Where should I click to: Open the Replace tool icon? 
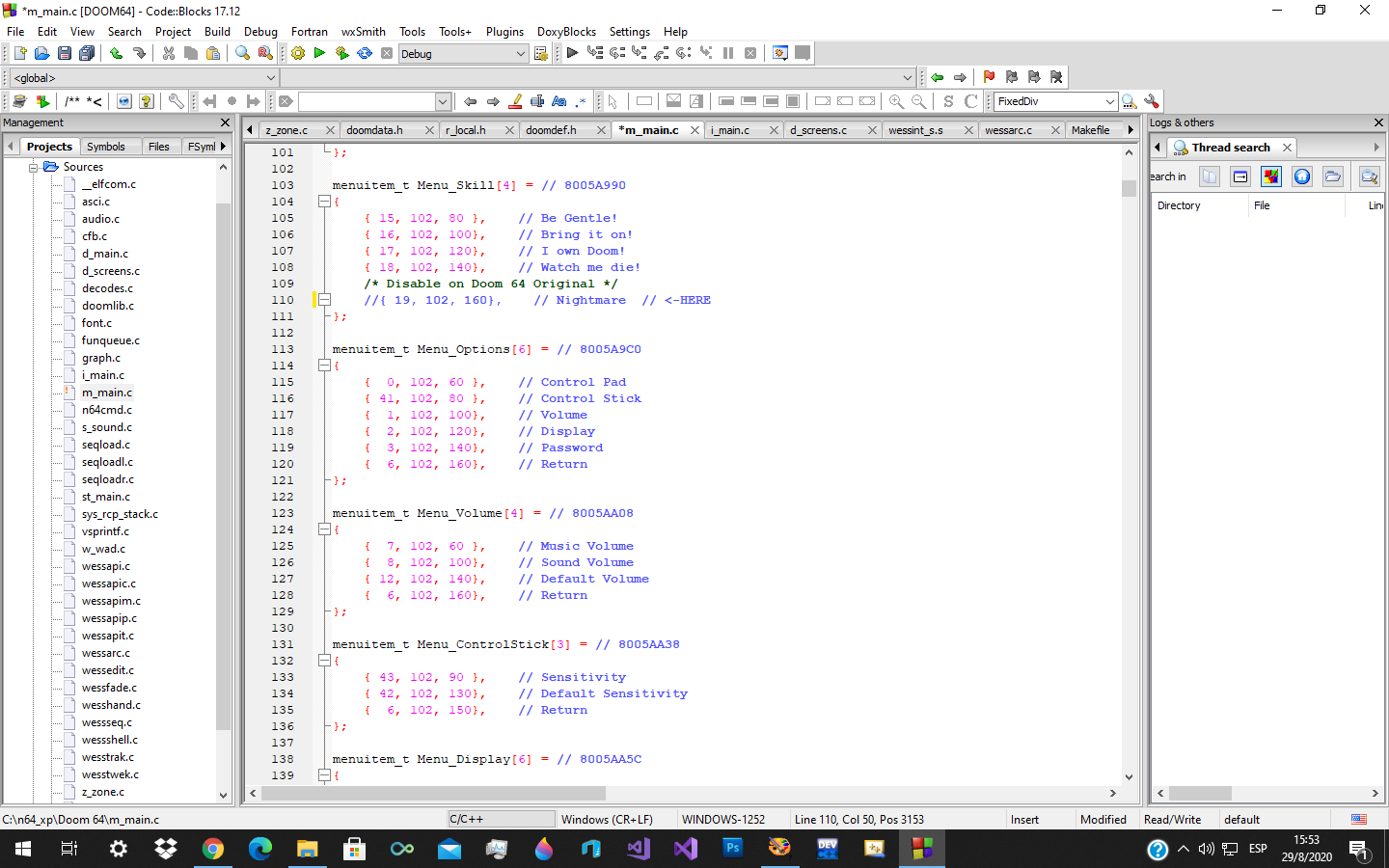coord(265,53)
